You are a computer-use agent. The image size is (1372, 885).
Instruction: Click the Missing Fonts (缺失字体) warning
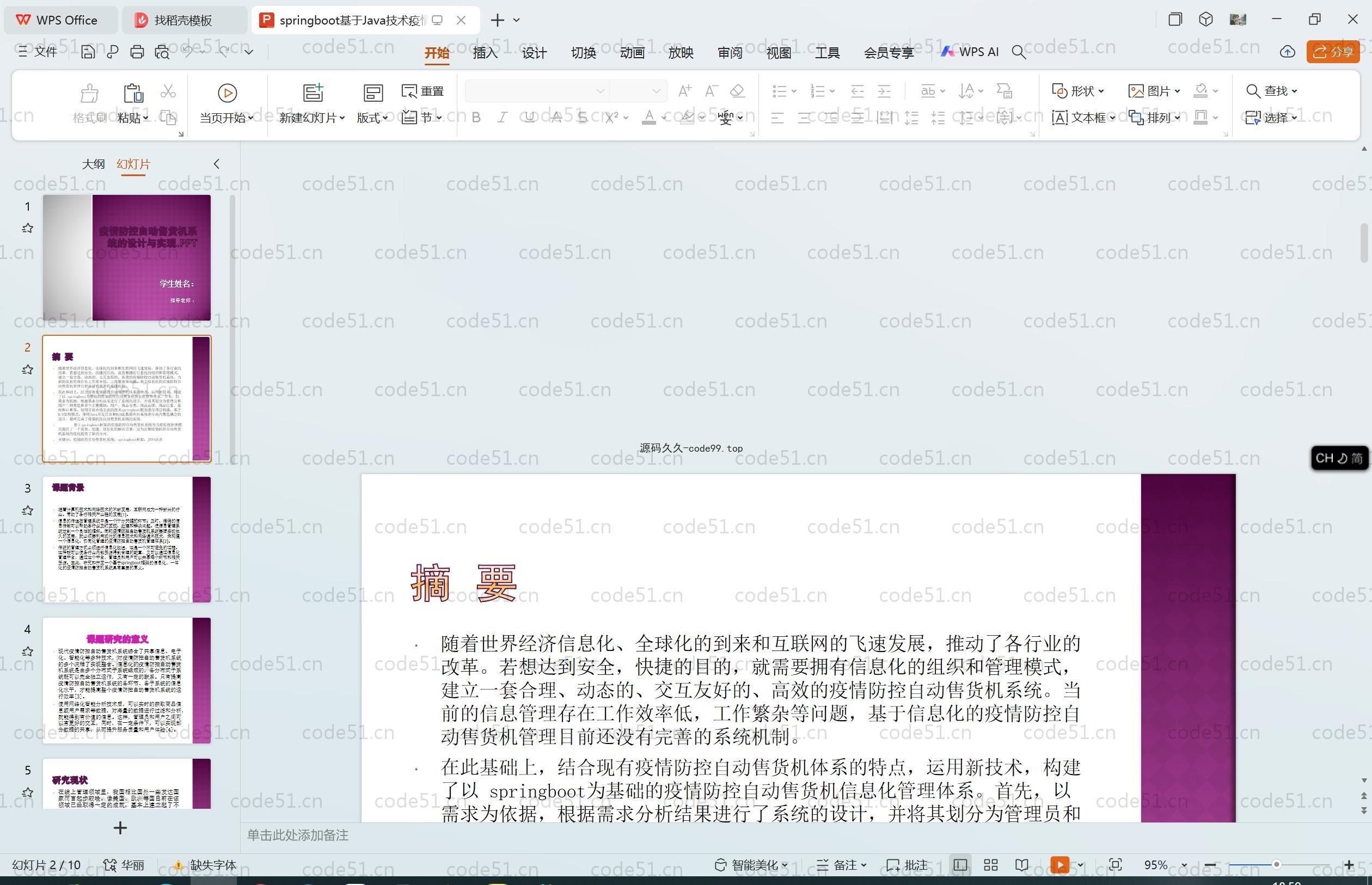205,865
